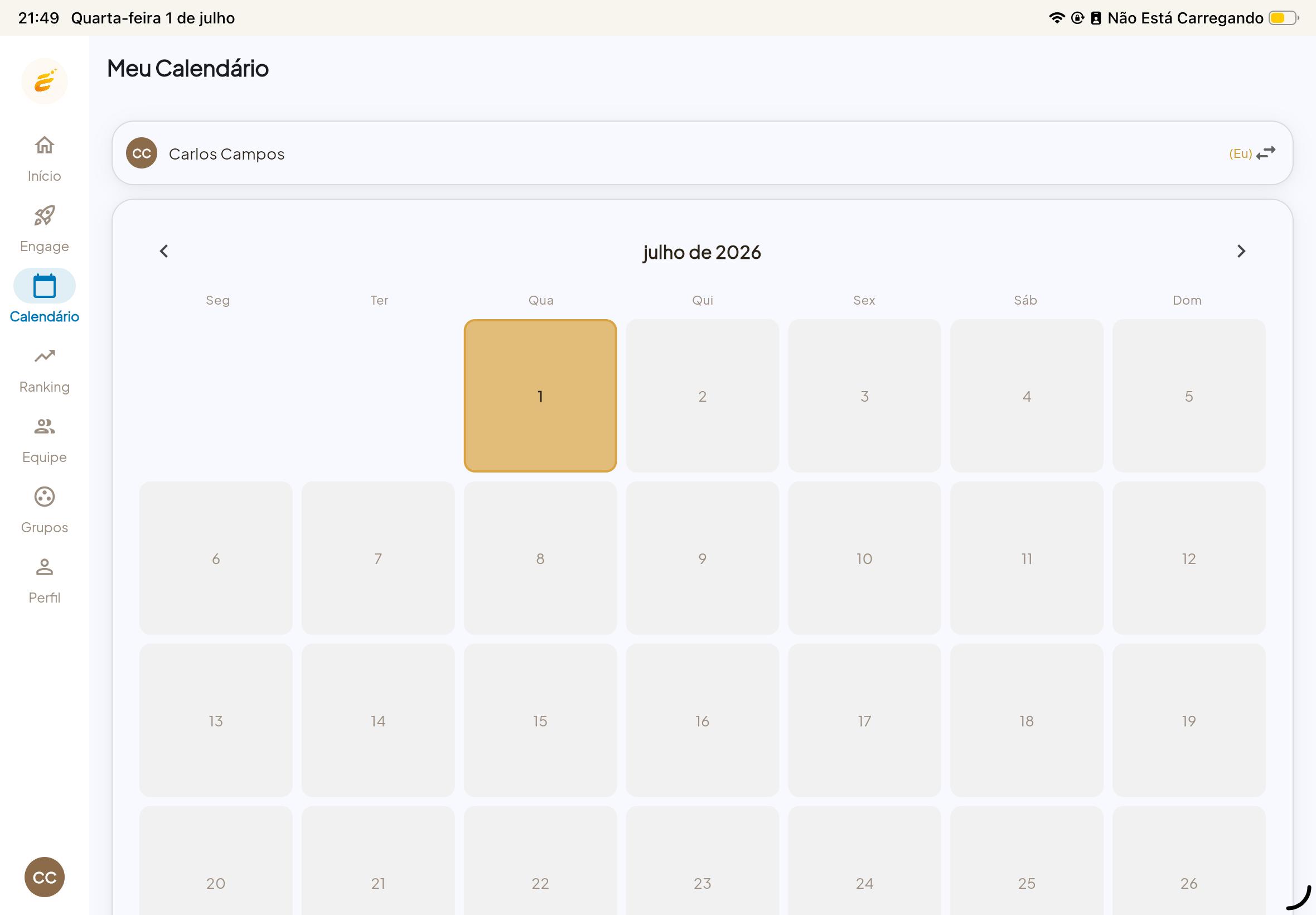1316x915 pixels.
Task: Select day 25 in the calendar
Action: pyautogui.click(x=1027, y=860)
